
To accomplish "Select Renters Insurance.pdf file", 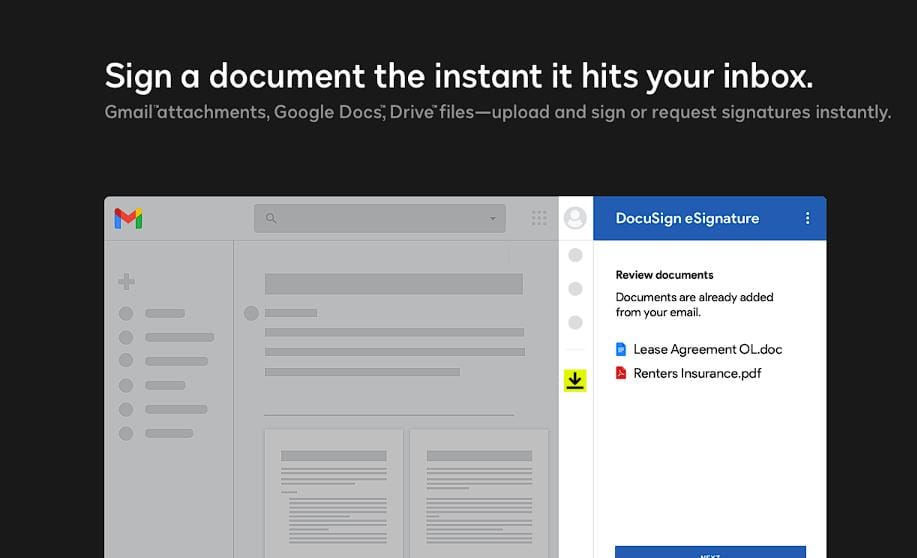I will pos(688,373).
